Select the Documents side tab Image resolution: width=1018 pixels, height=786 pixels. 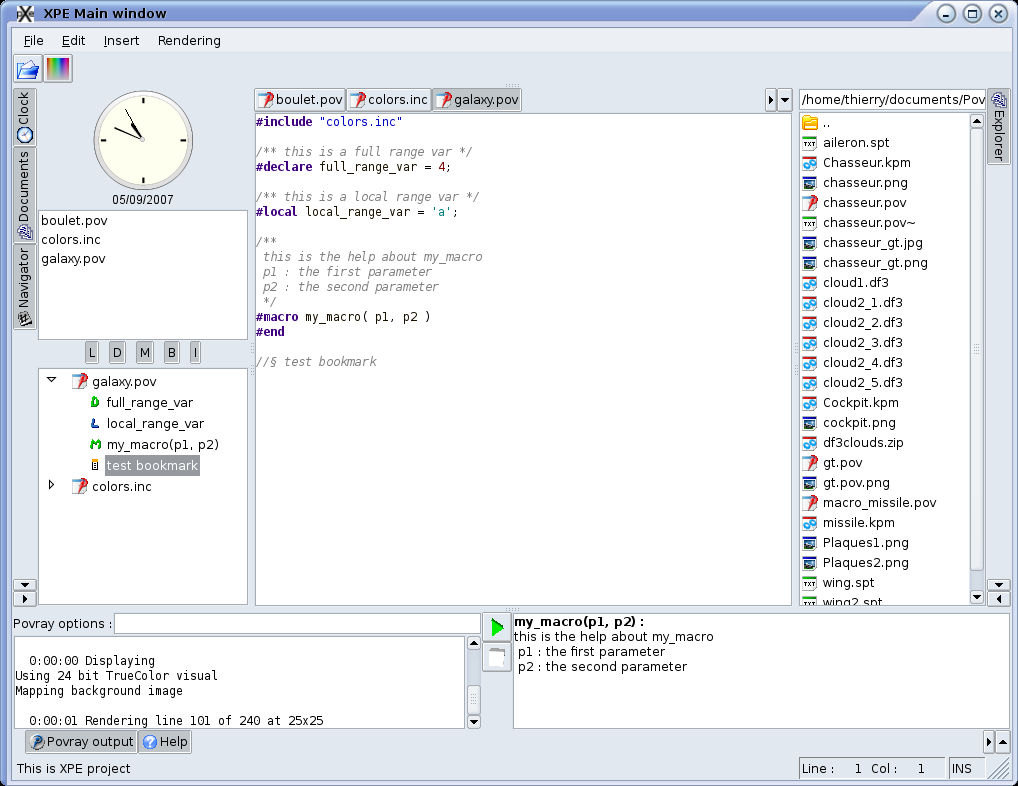point(25,195)
